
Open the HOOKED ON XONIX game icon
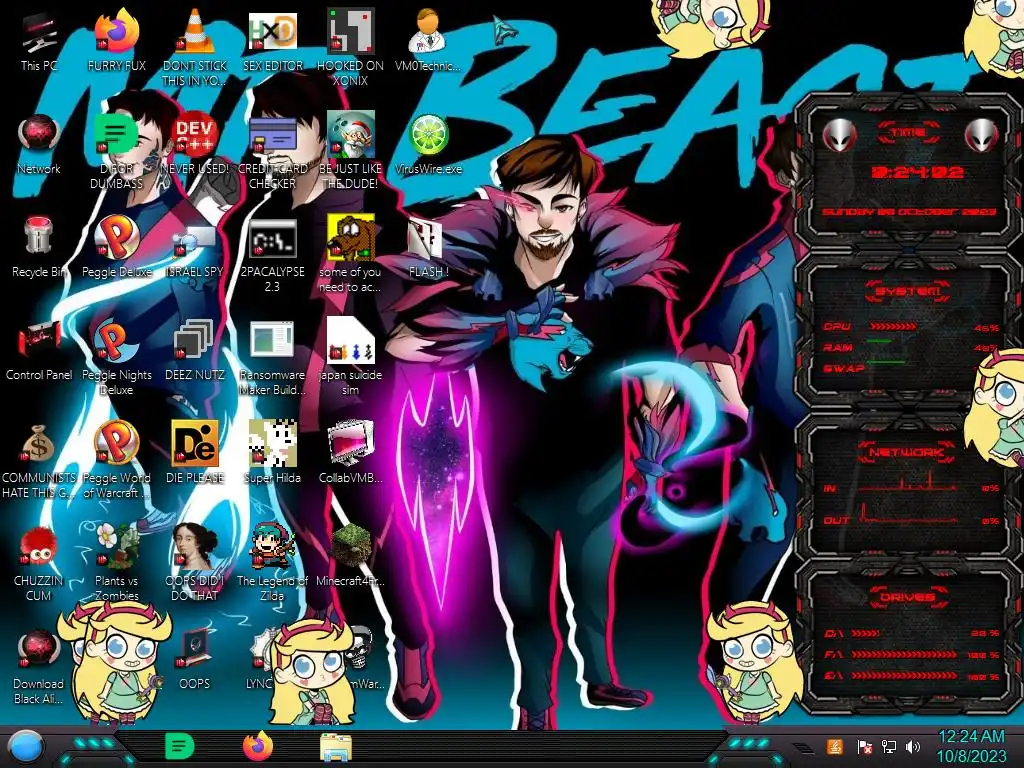tap(350, 47)
